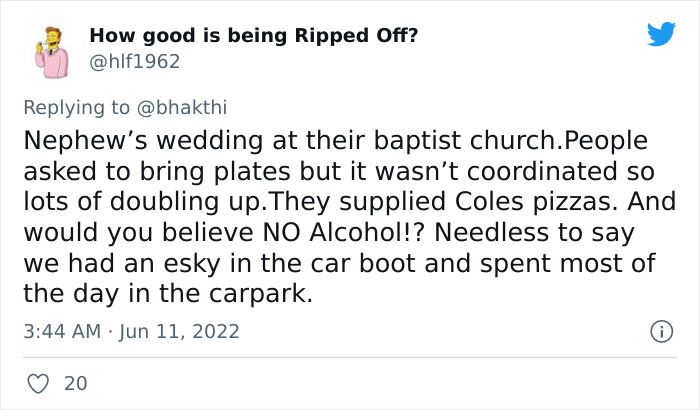Click the words "Nephew's wedding" in tweet
This screenshot has height=410, width=700.
118,140
